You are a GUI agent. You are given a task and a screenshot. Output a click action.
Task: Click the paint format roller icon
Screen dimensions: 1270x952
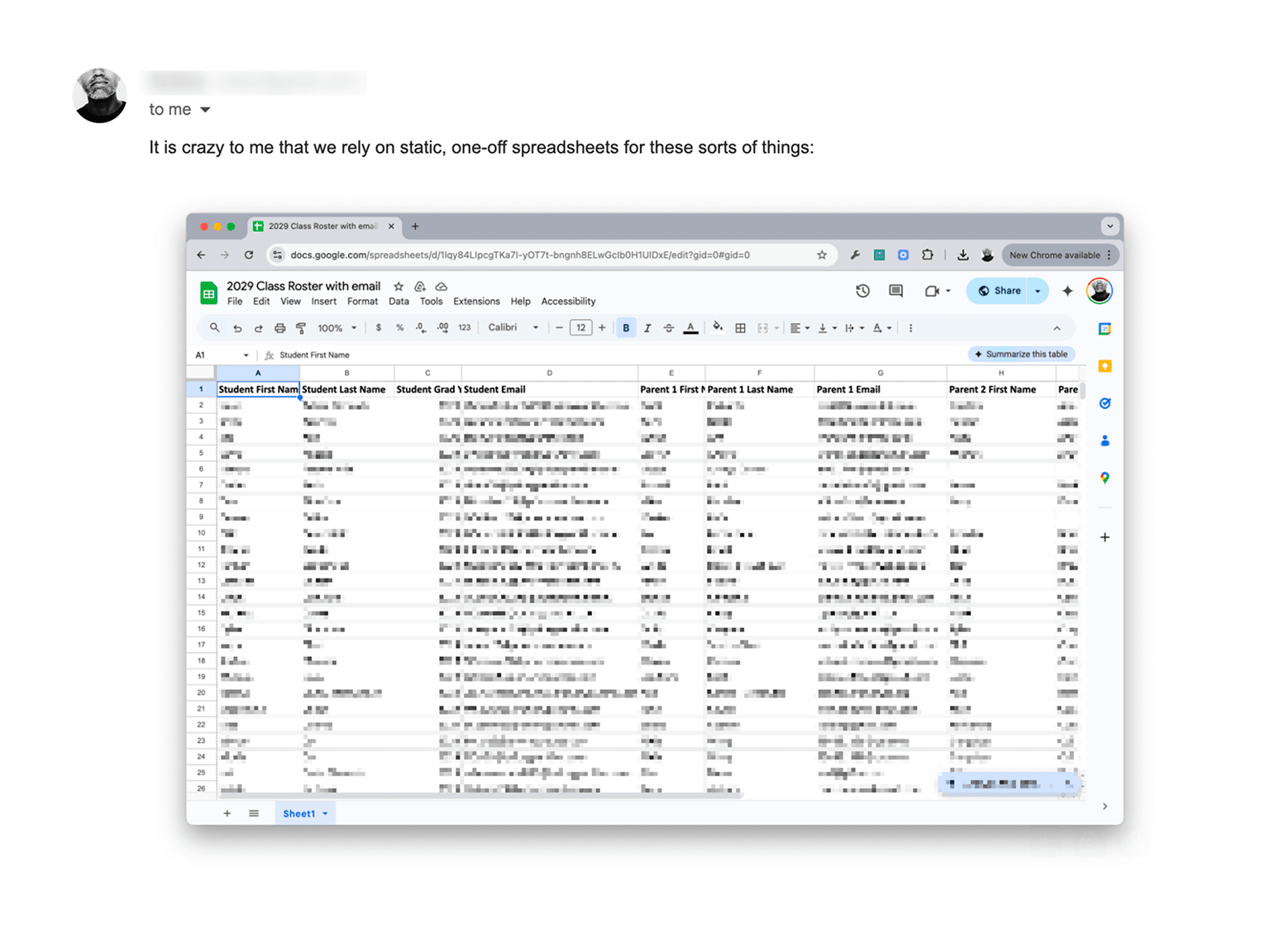pos(301,328)
